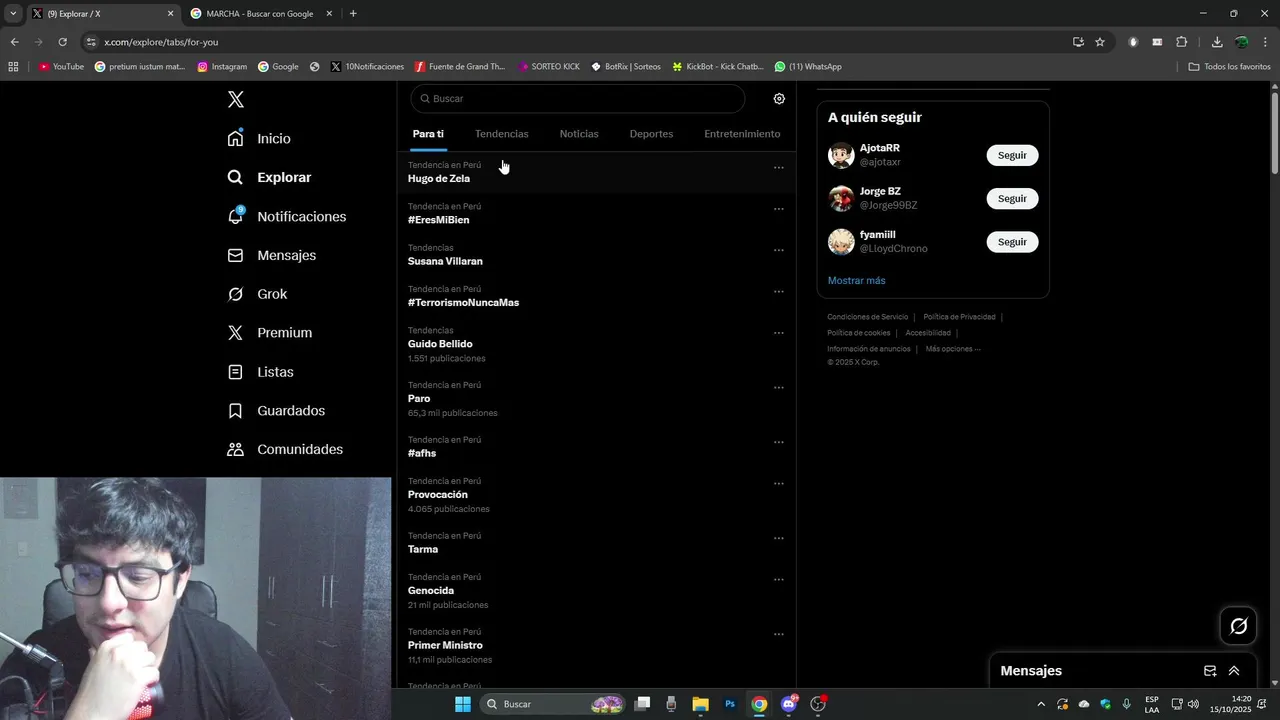The image size is (1280, 720).
Task: Open more options for #EresMiBien
Action: coord(778,209)
